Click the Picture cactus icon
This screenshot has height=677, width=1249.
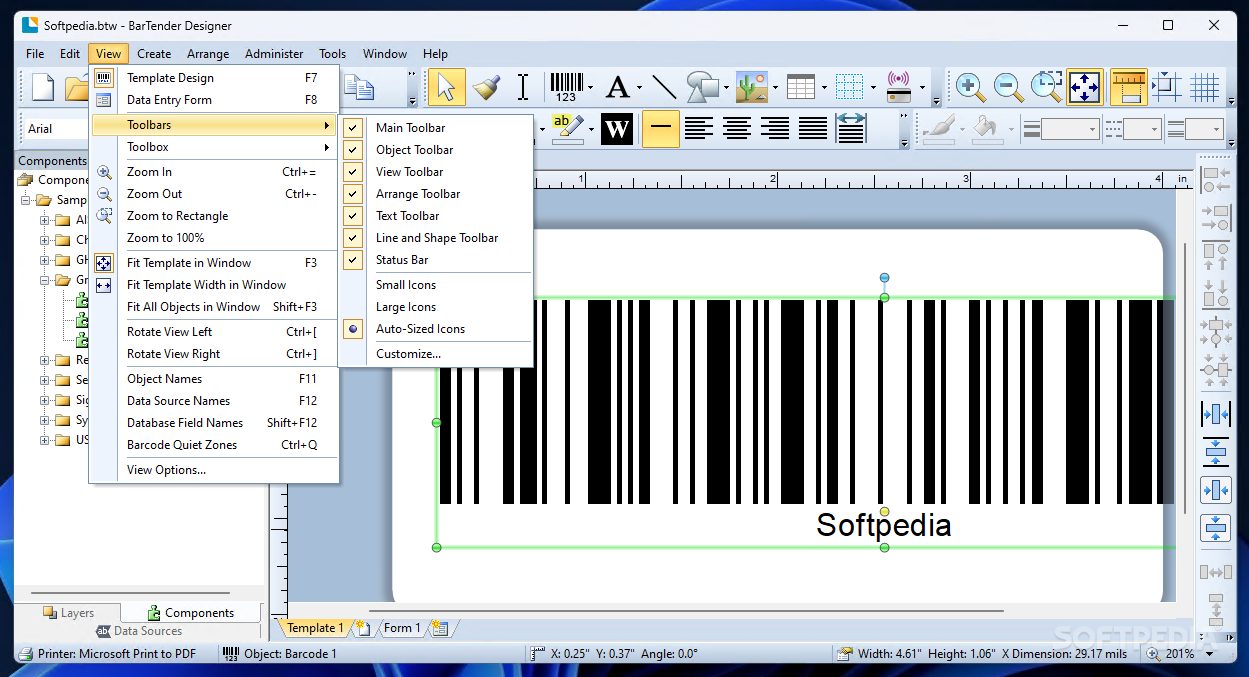[751, 87]
